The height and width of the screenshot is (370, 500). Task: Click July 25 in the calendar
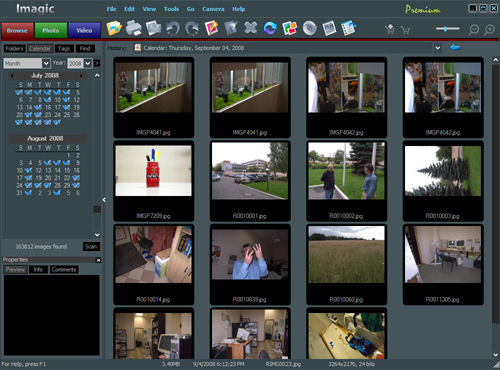(67, 115)
